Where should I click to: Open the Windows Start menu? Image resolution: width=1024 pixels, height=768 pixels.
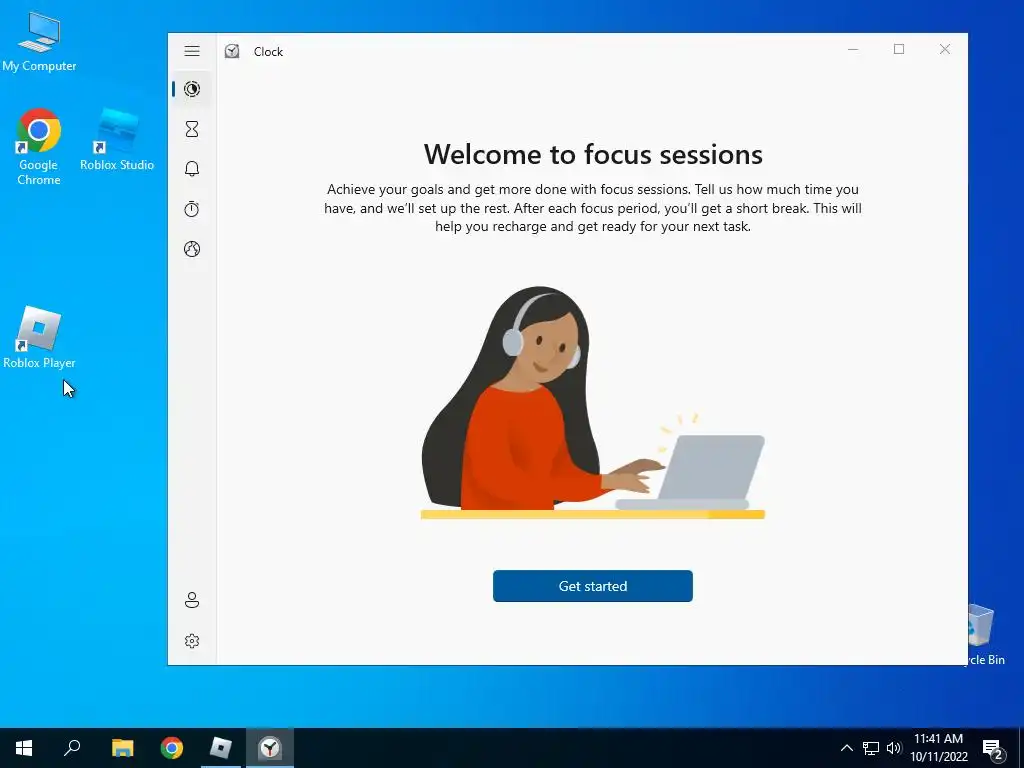24,748
